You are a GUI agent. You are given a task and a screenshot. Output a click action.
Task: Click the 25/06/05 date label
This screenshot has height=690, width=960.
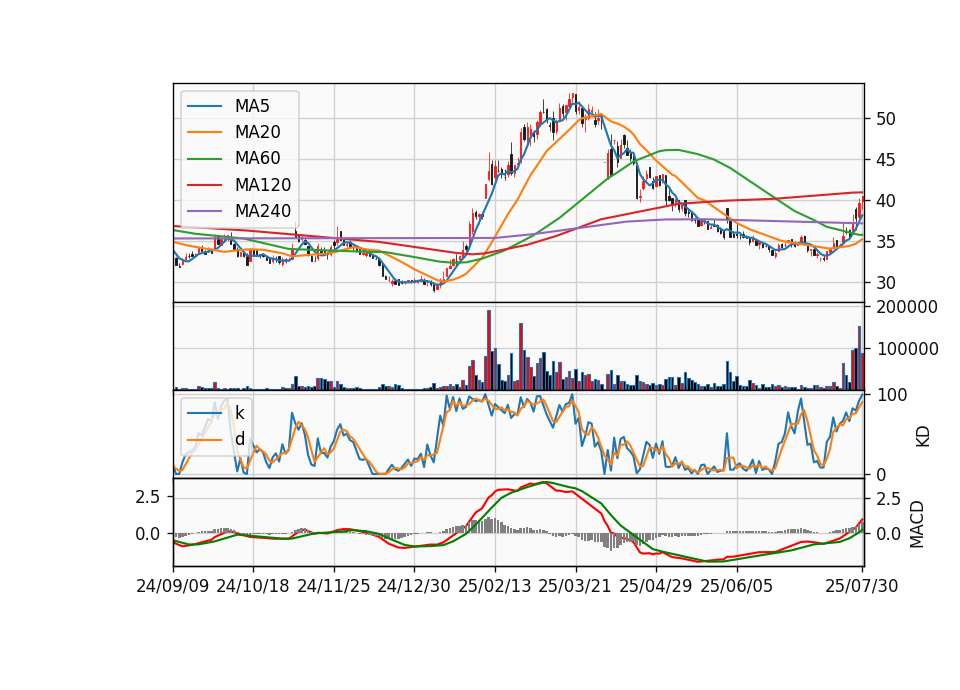(737, 586)
